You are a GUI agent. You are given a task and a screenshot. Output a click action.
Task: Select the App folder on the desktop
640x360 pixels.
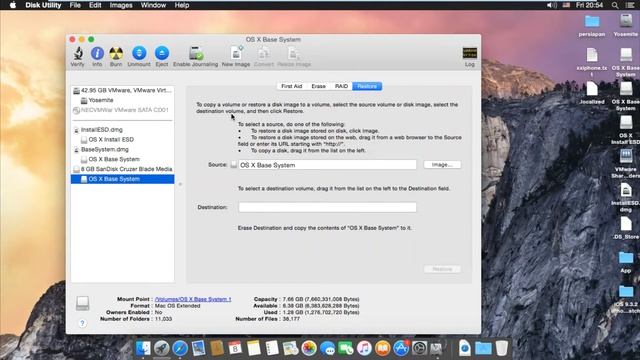625,262
